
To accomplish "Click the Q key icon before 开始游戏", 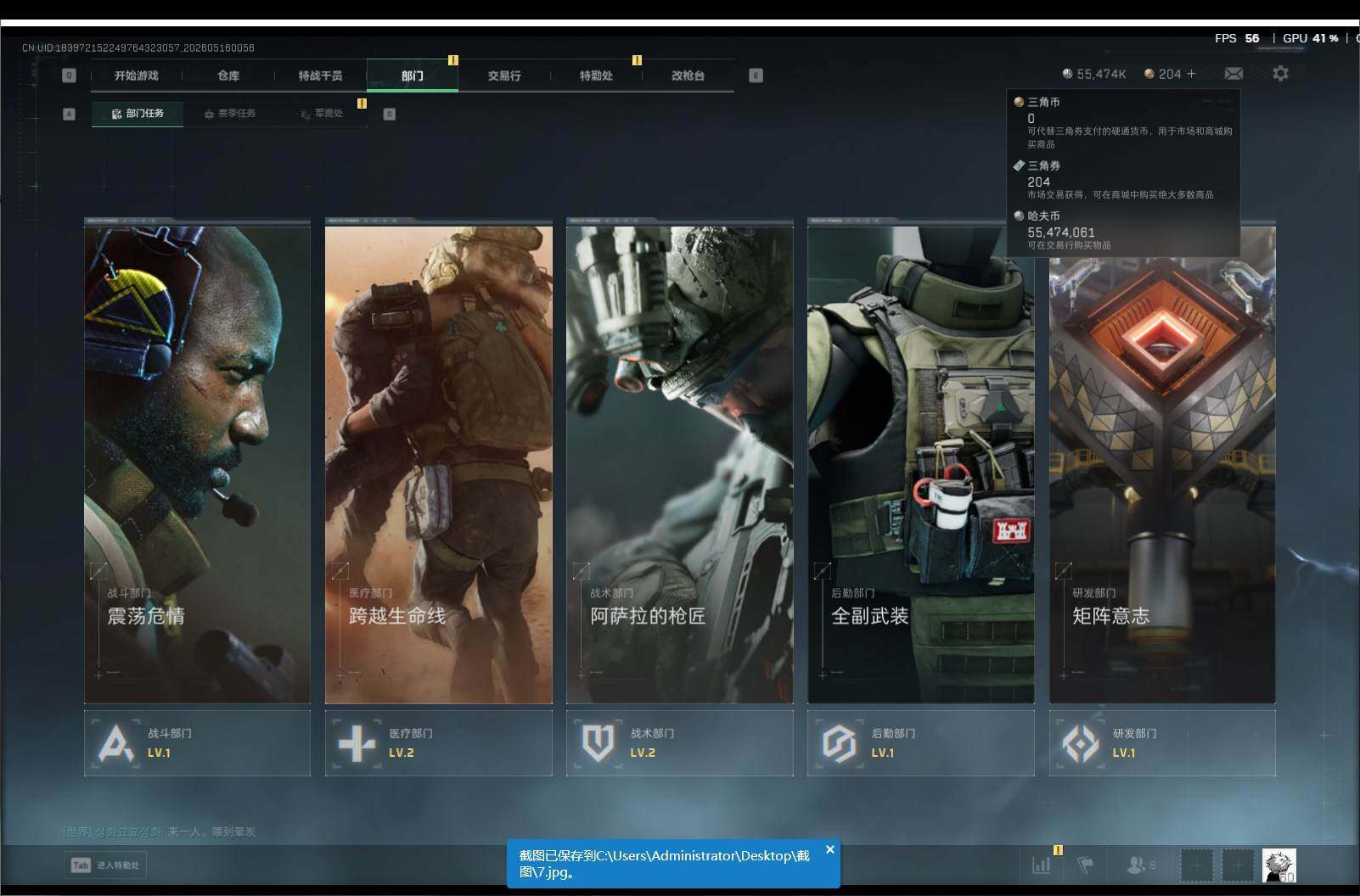I will [70, 76].
